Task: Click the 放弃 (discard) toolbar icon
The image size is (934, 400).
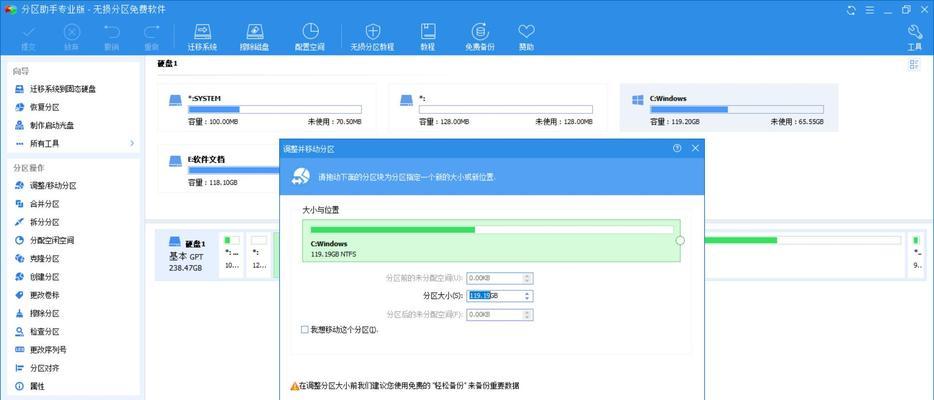Action: [x=71, y=37]
